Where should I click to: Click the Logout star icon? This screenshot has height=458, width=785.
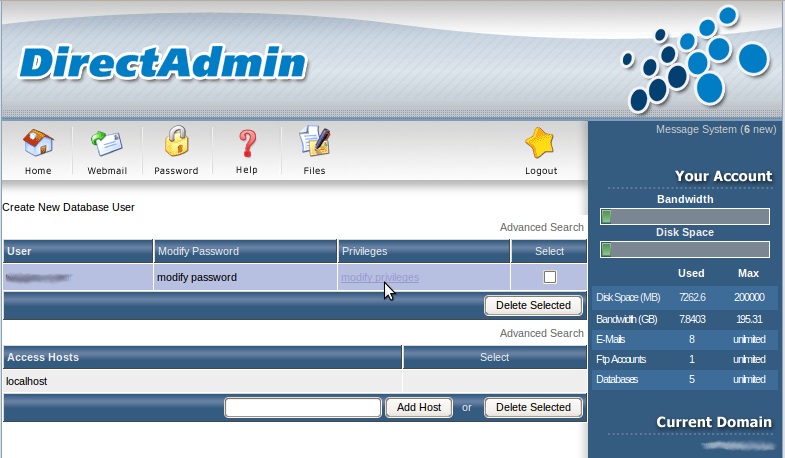(x=540, y=143)
